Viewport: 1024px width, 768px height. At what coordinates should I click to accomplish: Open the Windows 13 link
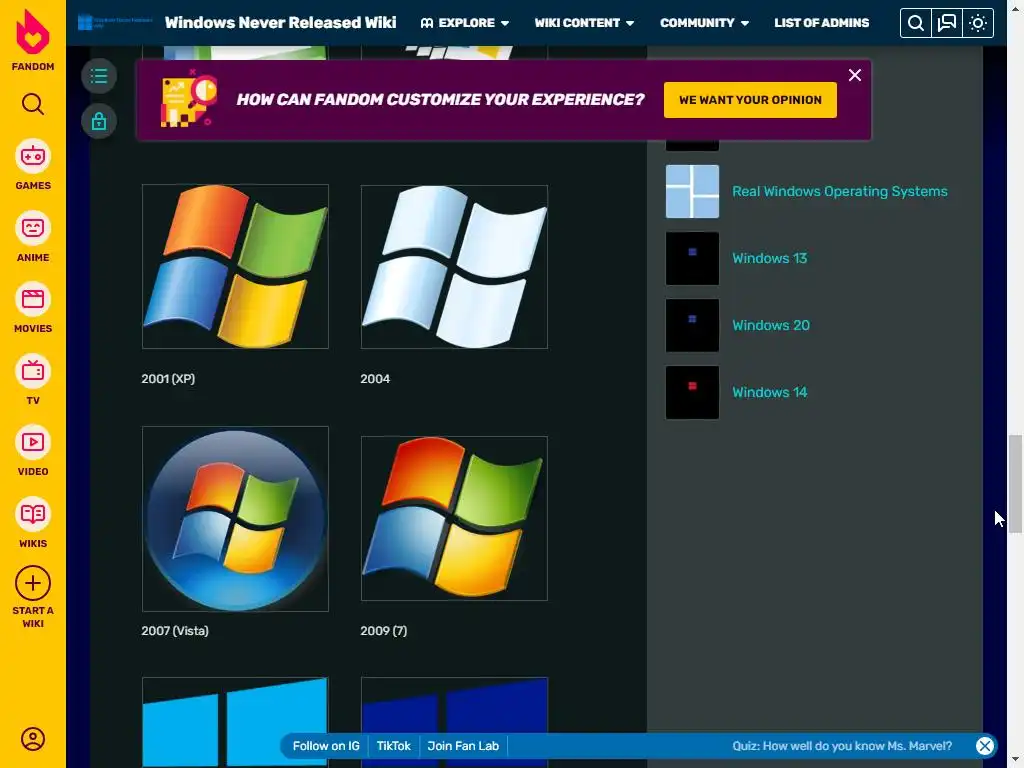coord(769,258)
